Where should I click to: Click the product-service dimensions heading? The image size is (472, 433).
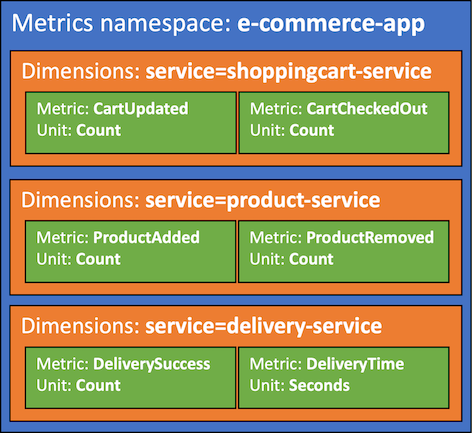click(201, 201)
